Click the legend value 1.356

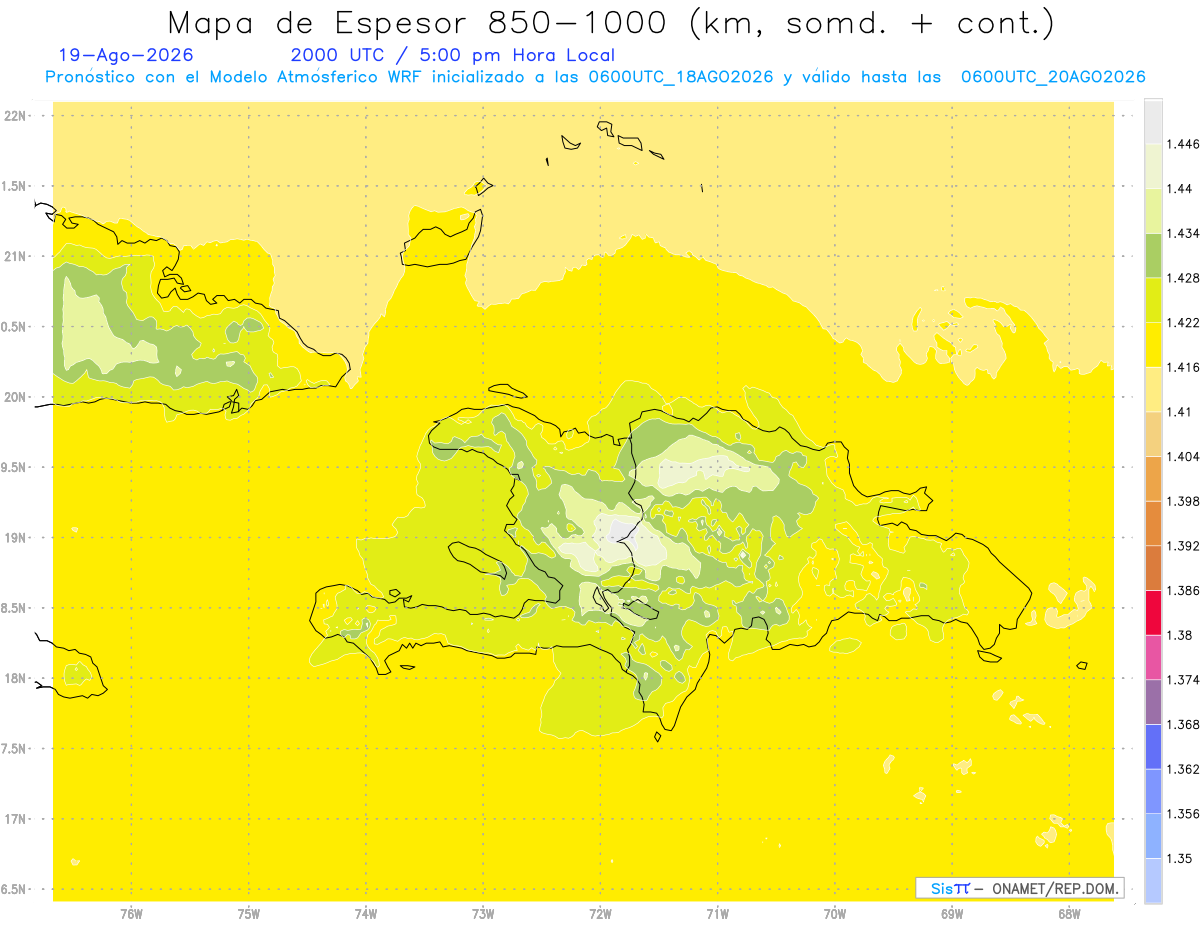pos(1183,814)
